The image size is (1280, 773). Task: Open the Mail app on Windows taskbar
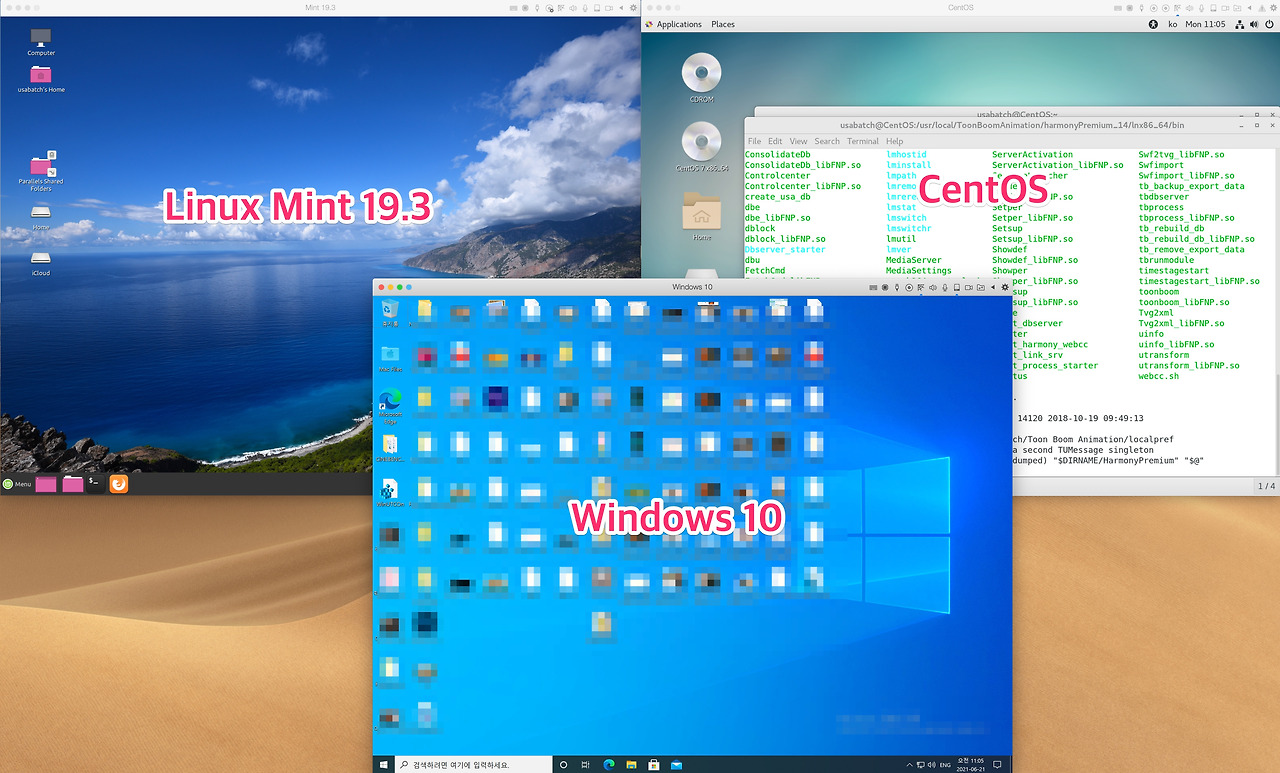(677, 764)
